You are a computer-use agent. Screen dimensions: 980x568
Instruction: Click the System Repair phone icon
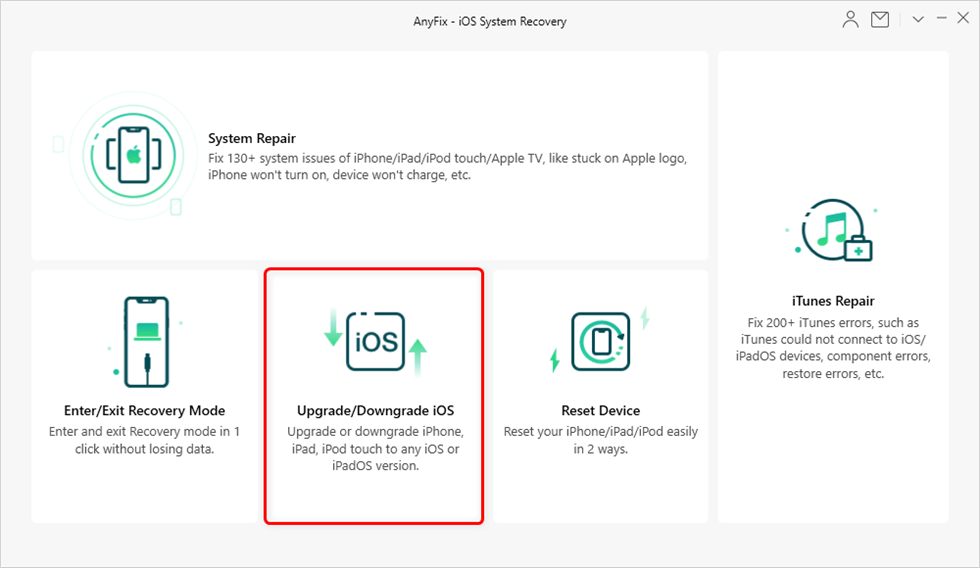tap(131, 155)
